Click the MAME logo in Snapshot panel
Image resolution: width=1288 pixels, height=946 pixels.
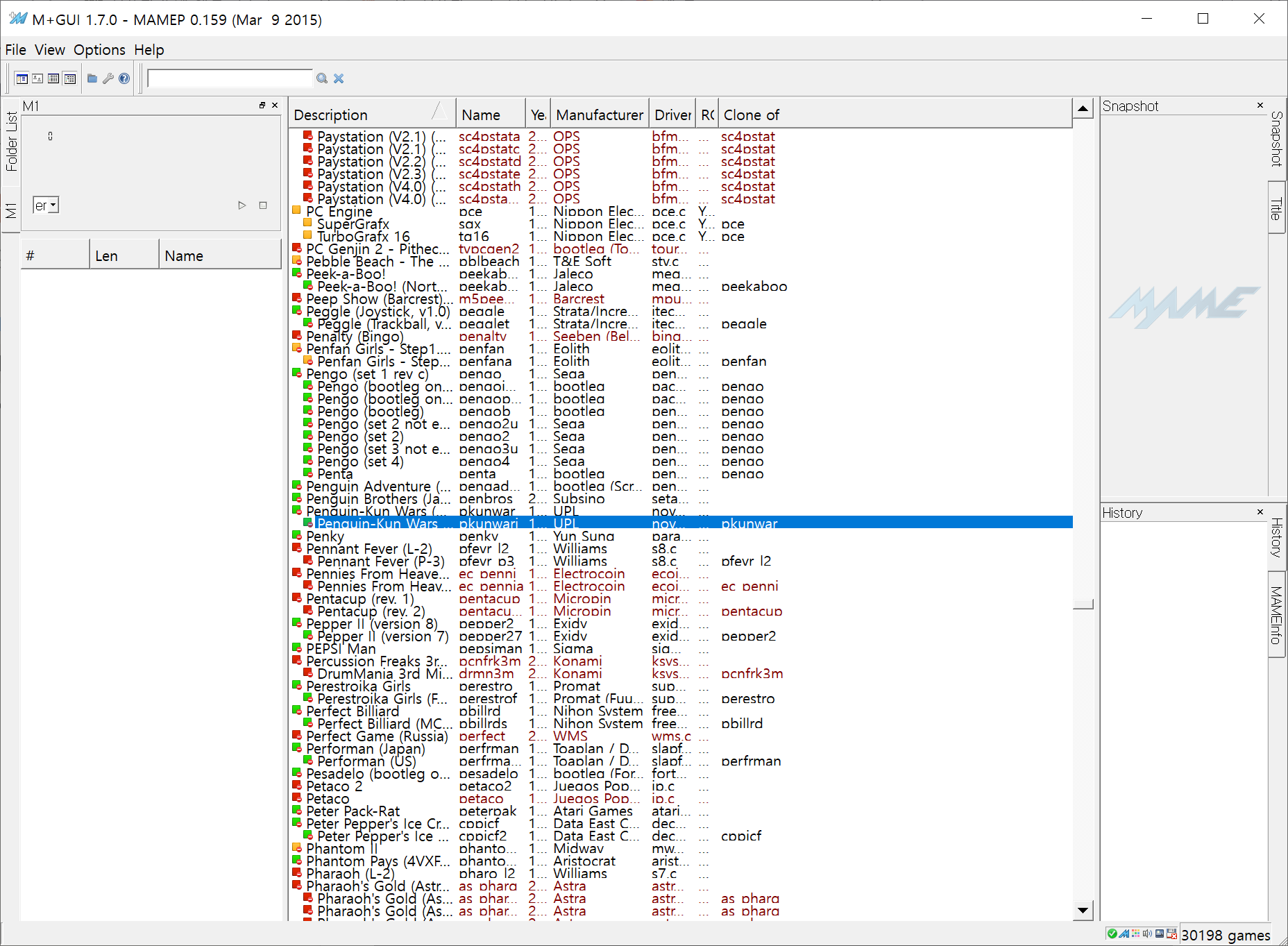(1185, 307)
